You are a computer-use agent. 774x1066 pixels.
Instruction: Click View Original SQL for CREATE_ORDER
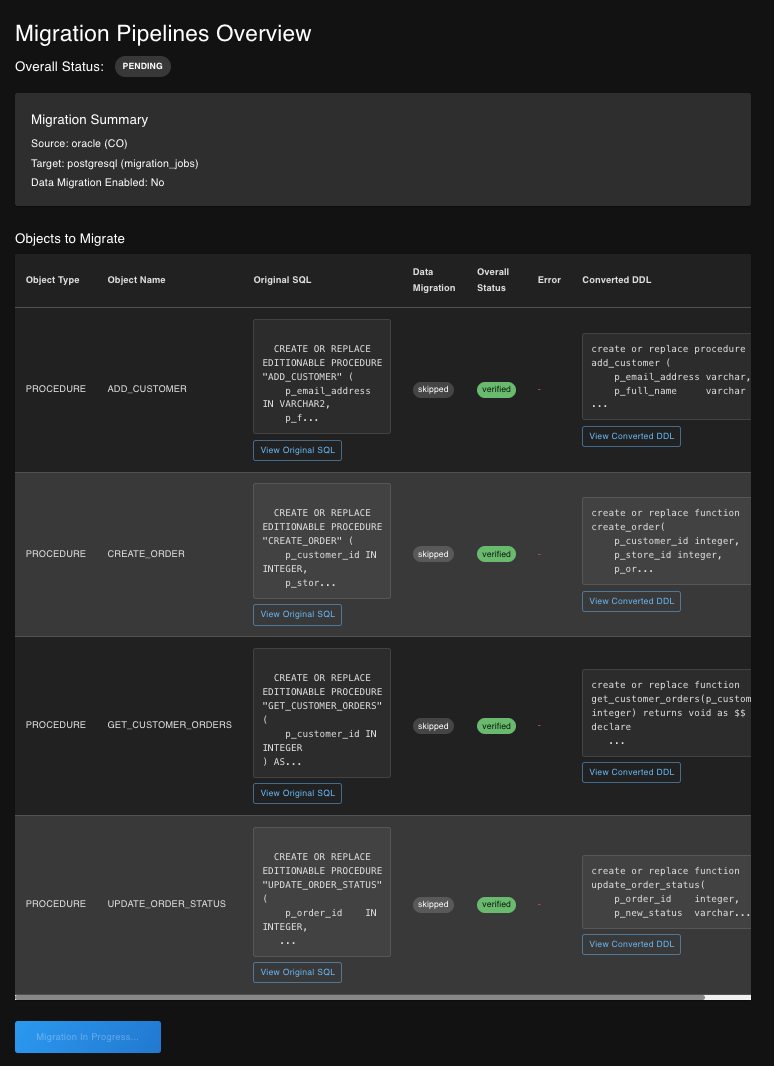297,614
